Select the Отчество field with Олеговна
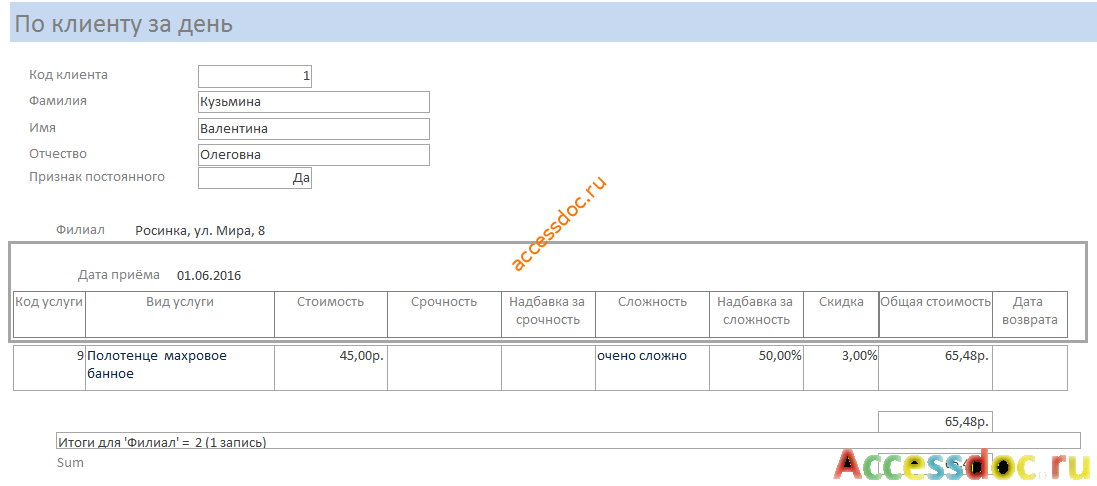This screenshot has height=486, width=1097. [313, 155]
